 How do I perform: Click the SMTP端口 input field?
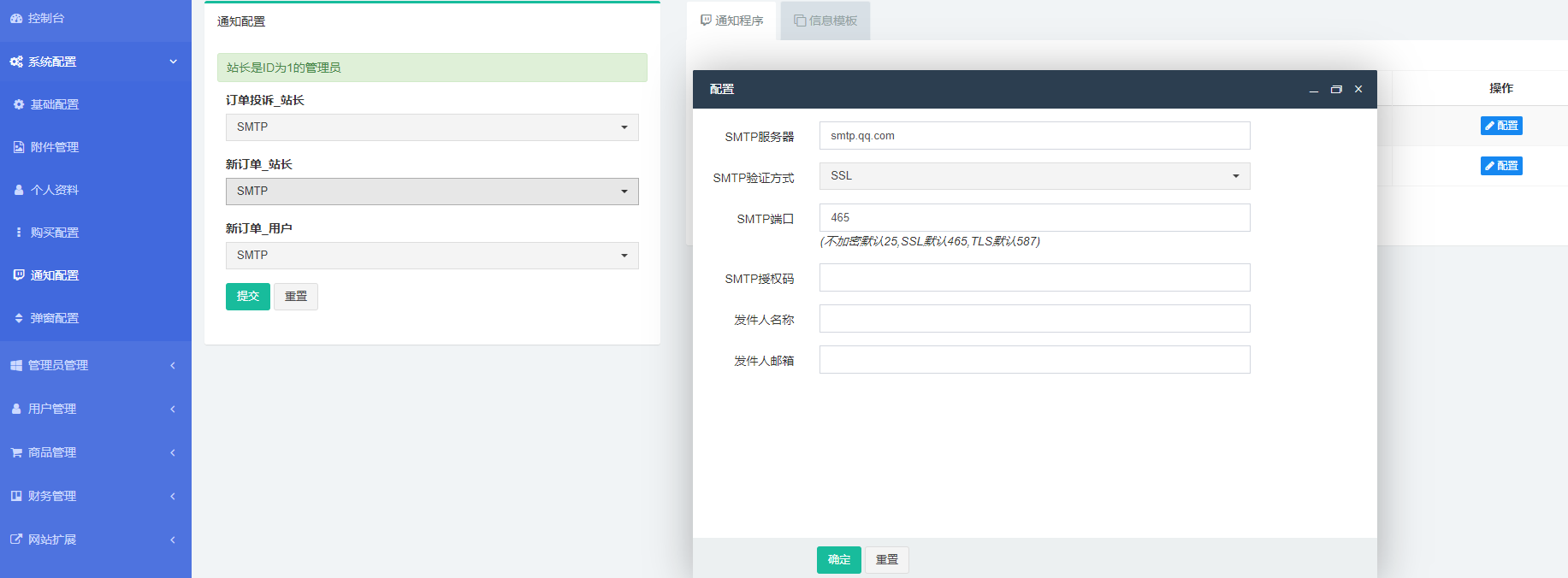pos(1035,218)
